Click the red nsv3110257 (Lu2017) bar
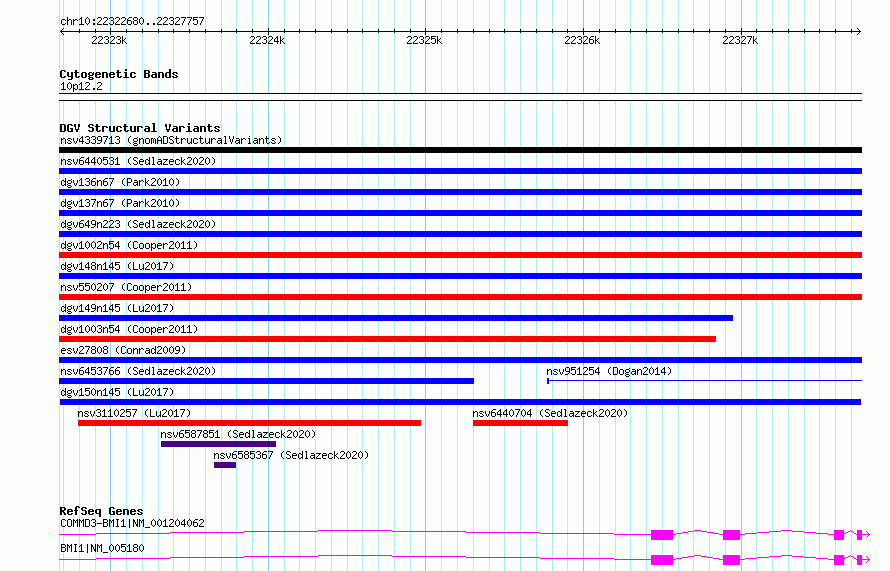This screenshot has width=890, height=571. [249, 423]
